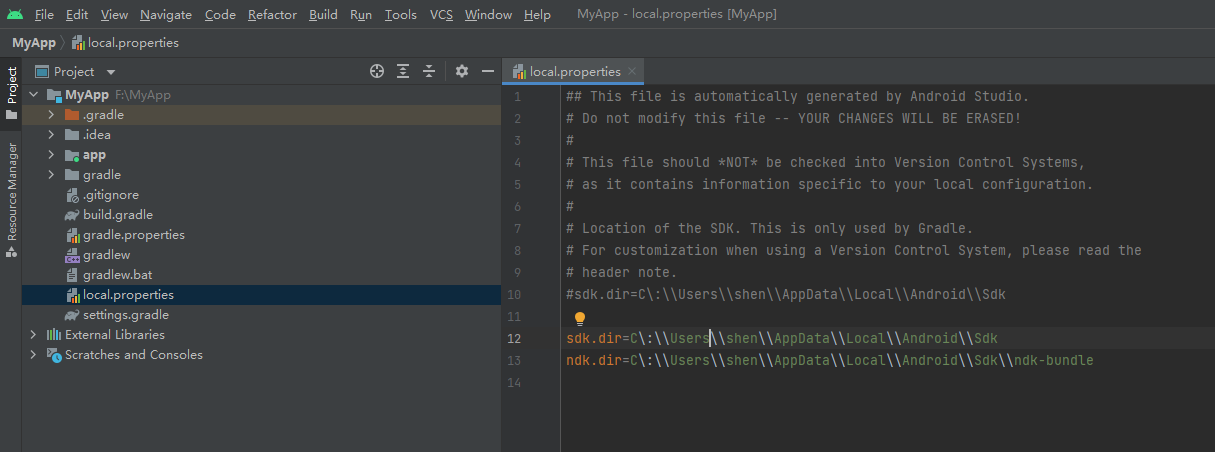The image size is (1215, 452).
Task: Place cursor on sdk.dir line 12
Action: tap(782, 338)
